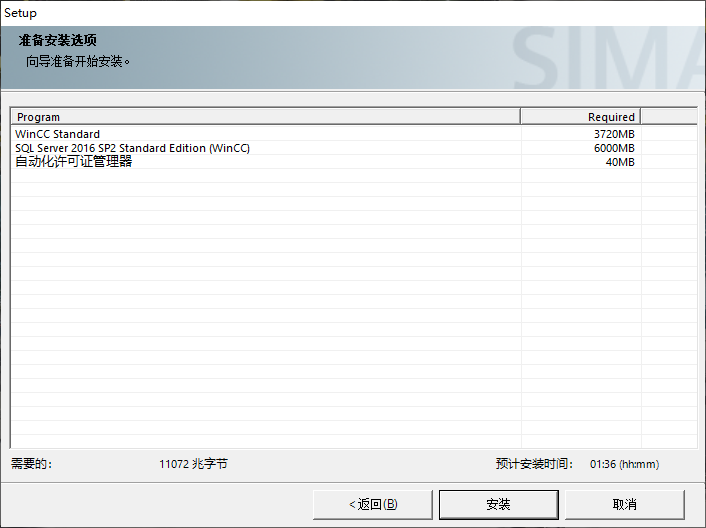Click the Setup window title

20,13
